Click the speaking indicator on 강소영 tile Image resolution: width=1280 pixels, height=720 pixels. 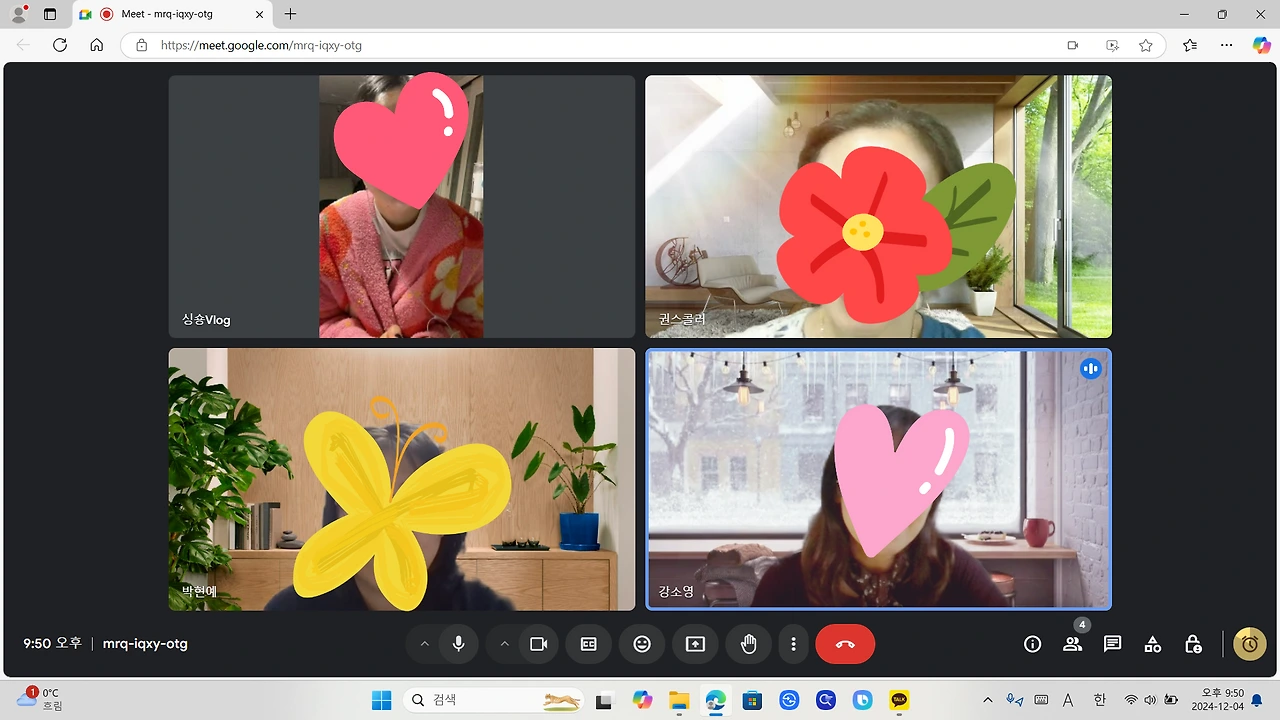(x=1090, y=368)
